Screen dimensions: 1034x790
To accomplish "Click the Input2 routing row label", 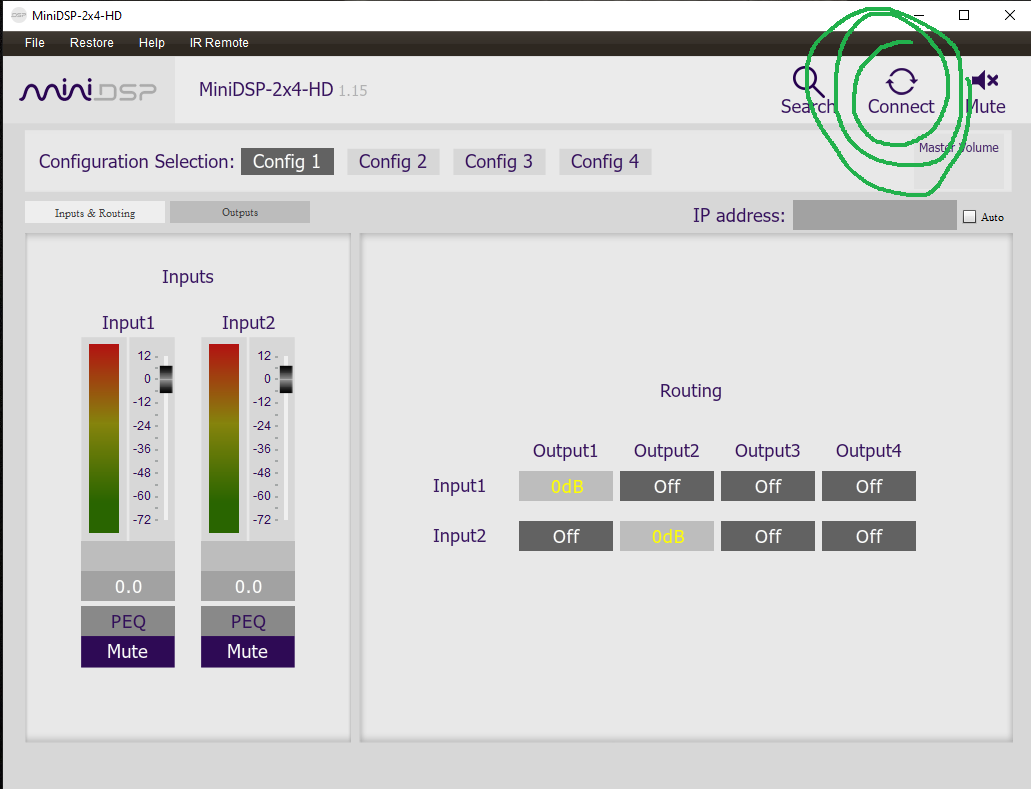I will [459, 536].
